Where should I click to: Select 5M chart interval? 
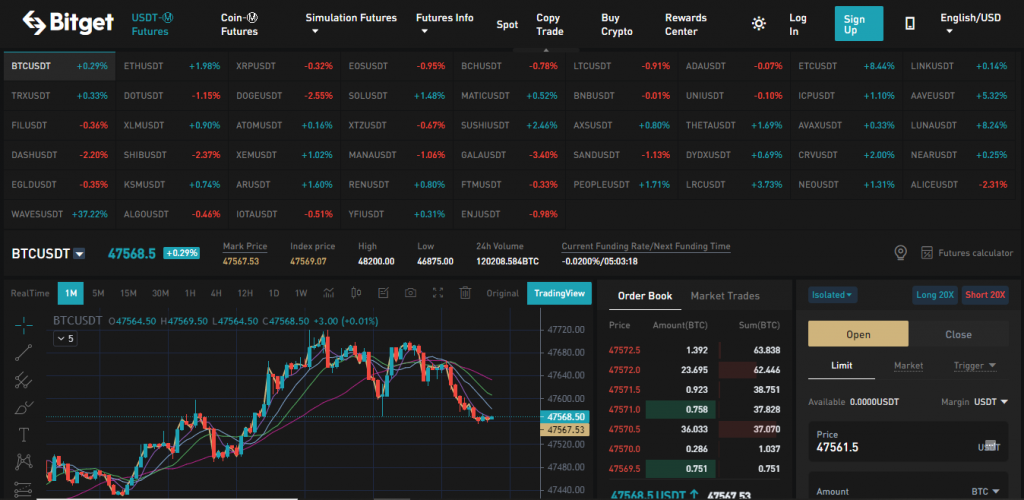coord(98,293)
